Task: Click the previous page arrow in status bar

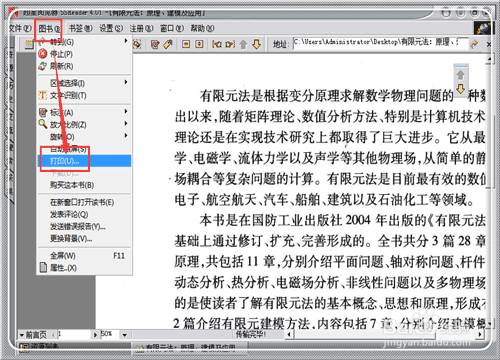Action: [54, 334]
